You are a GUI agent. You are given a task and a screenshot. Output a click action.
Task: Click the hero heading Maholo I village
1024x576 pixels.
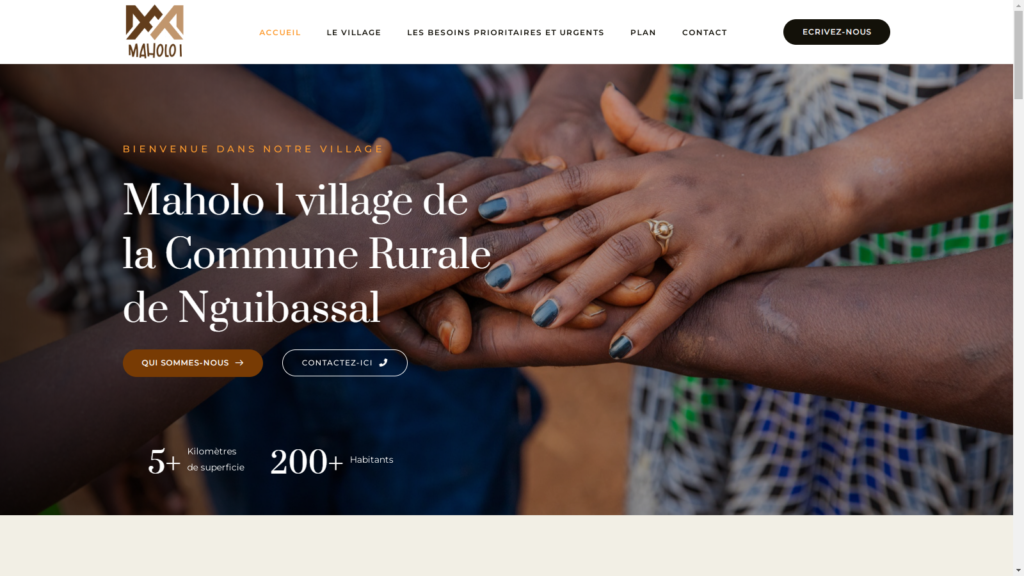click(307, 253)
